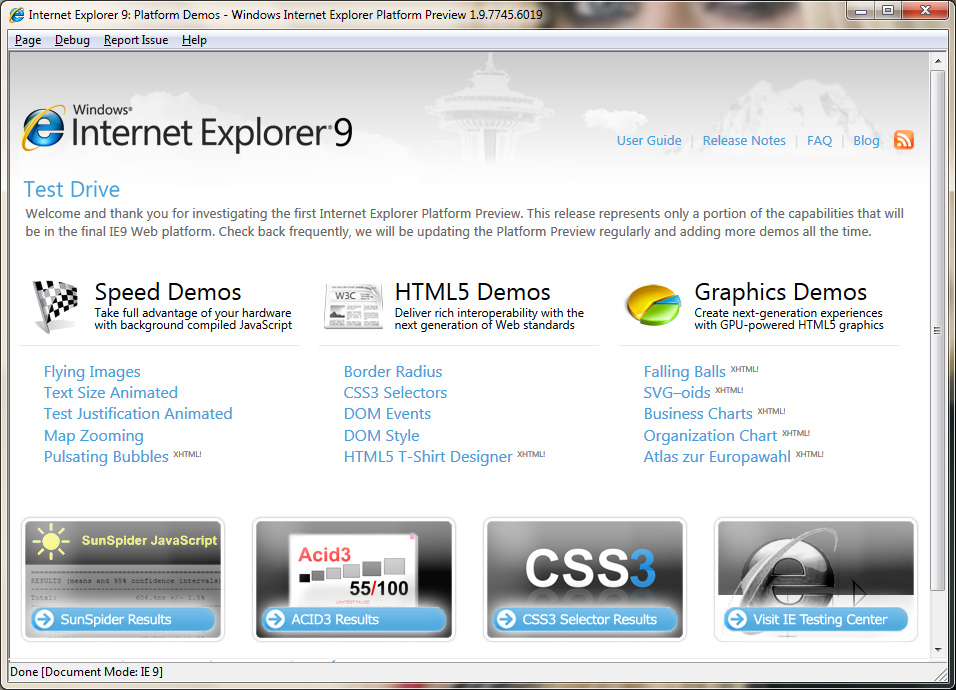Screen dimensions: 956x690
Task: Click the arrow icon beside Visit IE Testing Center
Action: (x=737, y=619)
